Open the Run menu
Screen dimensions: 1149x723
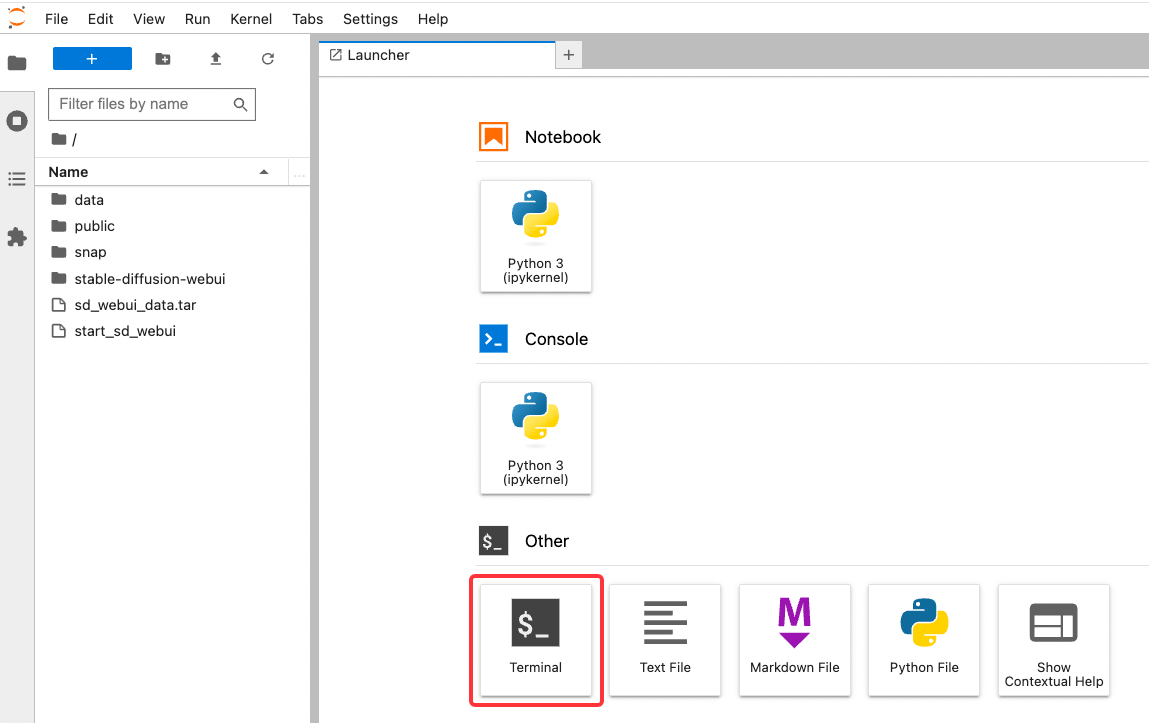point(197,19)
